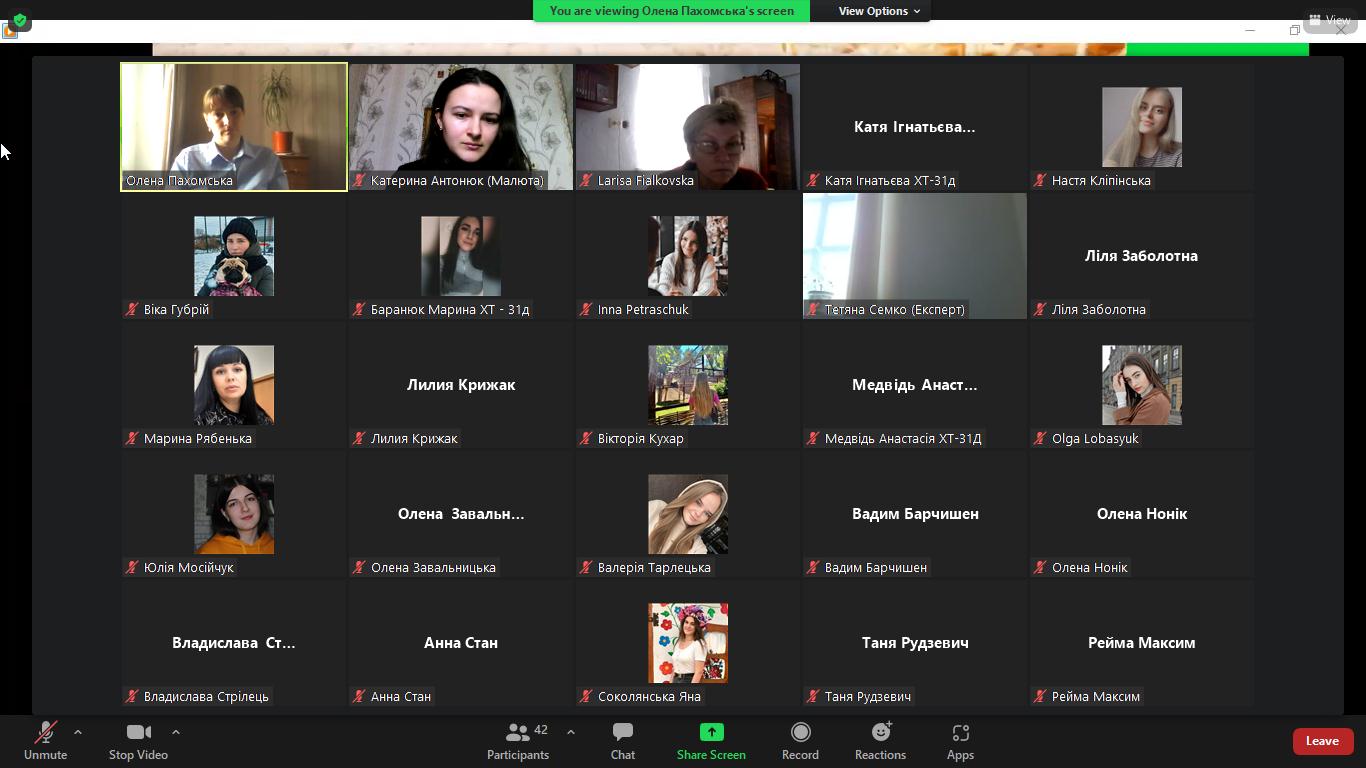
Task: Stop Video using the camera icon
Action: pyautogui.click(x=138, y=740)
